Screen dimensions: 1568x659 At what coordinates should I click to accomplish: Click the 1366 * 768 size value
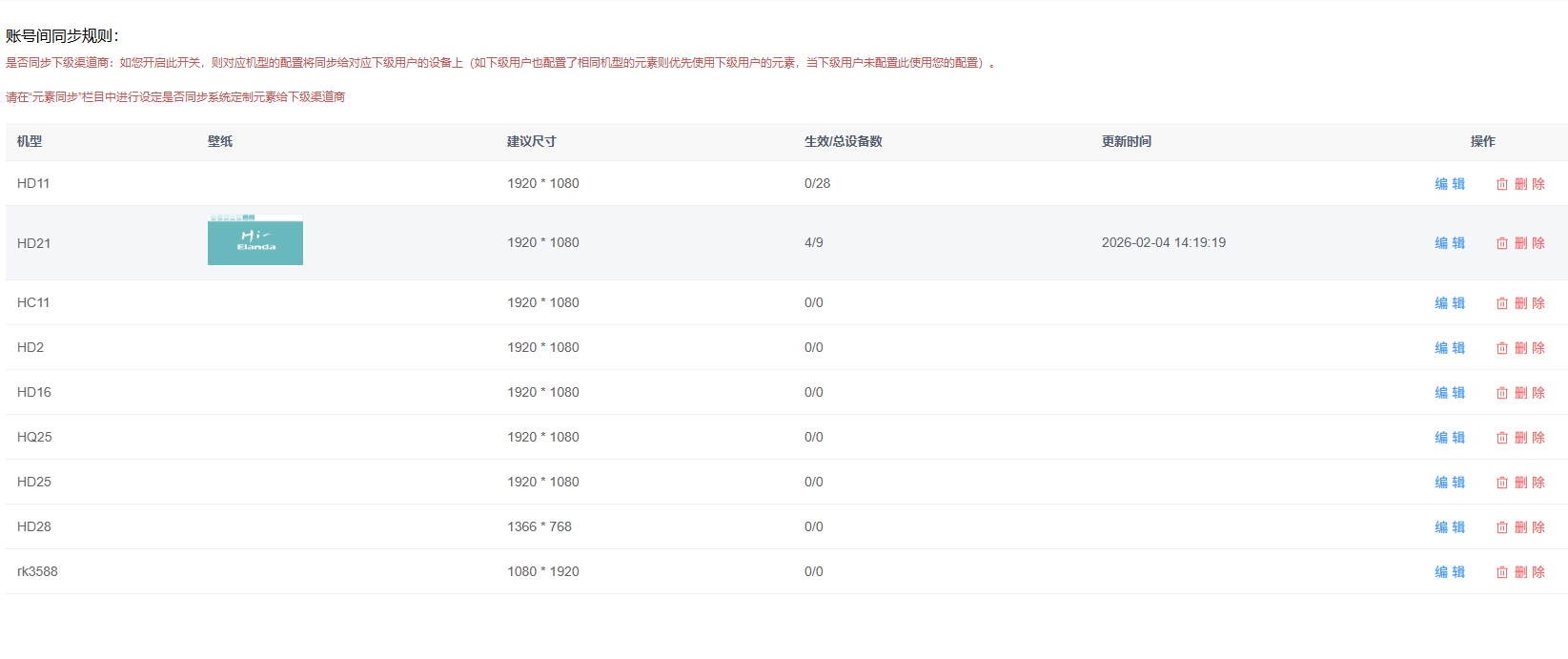[540, 526]
